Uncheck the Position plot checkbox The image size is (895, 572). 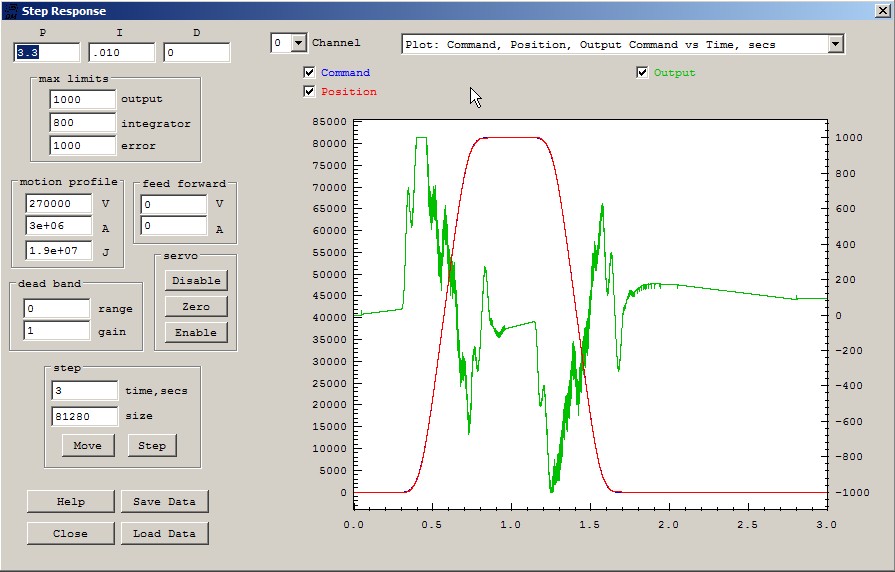tap(309, 92)
